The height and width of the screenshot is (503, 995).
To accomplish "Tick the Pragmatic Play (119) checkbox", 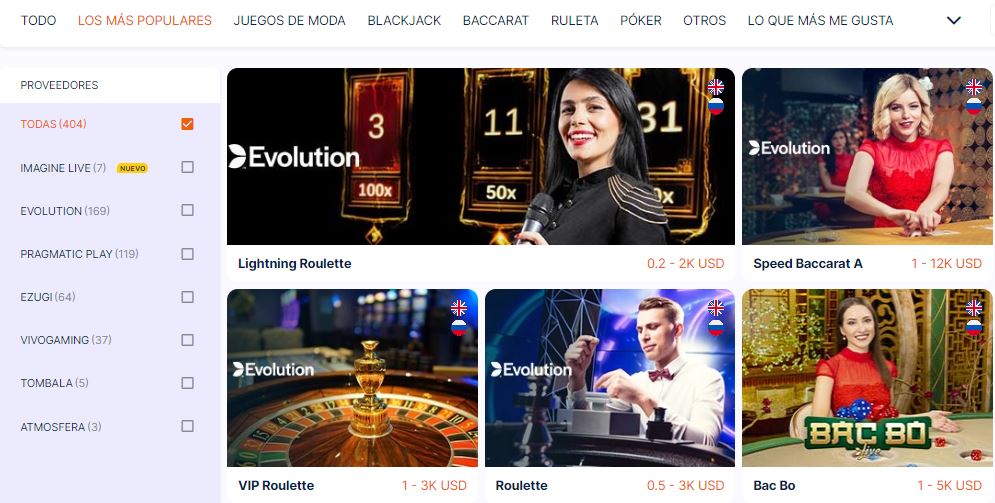I will tap(187, 254).
